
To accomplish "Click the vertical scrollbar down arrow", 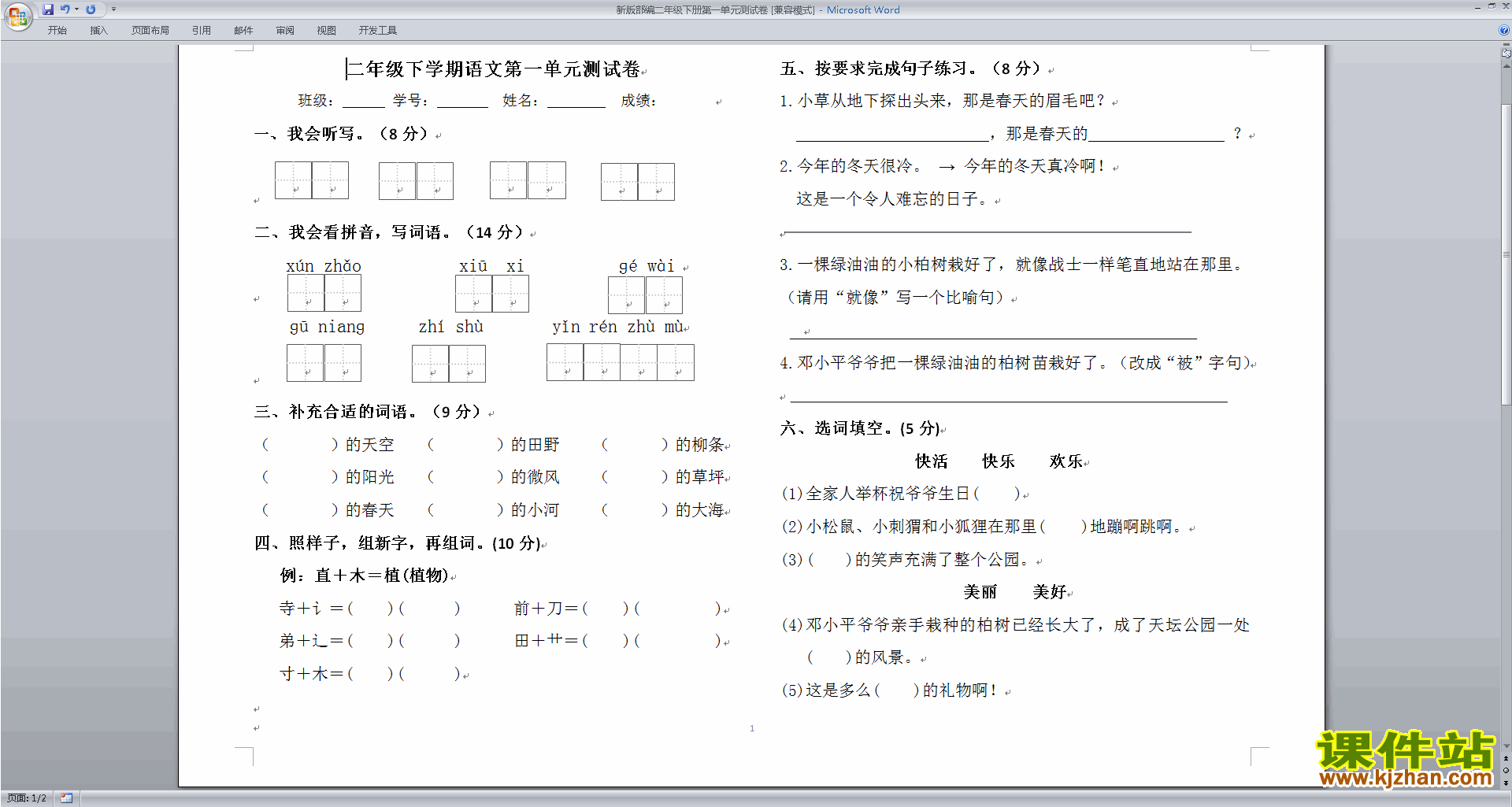I will pyautogui.click(x=1506, y=746).
